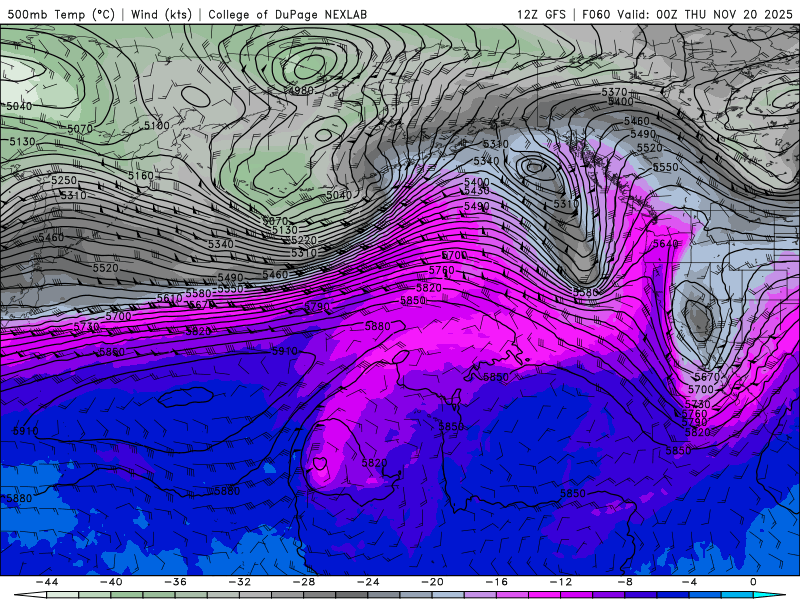
Task: Click the "F060" forecast hour text
Action: click(x=596, y=14)
